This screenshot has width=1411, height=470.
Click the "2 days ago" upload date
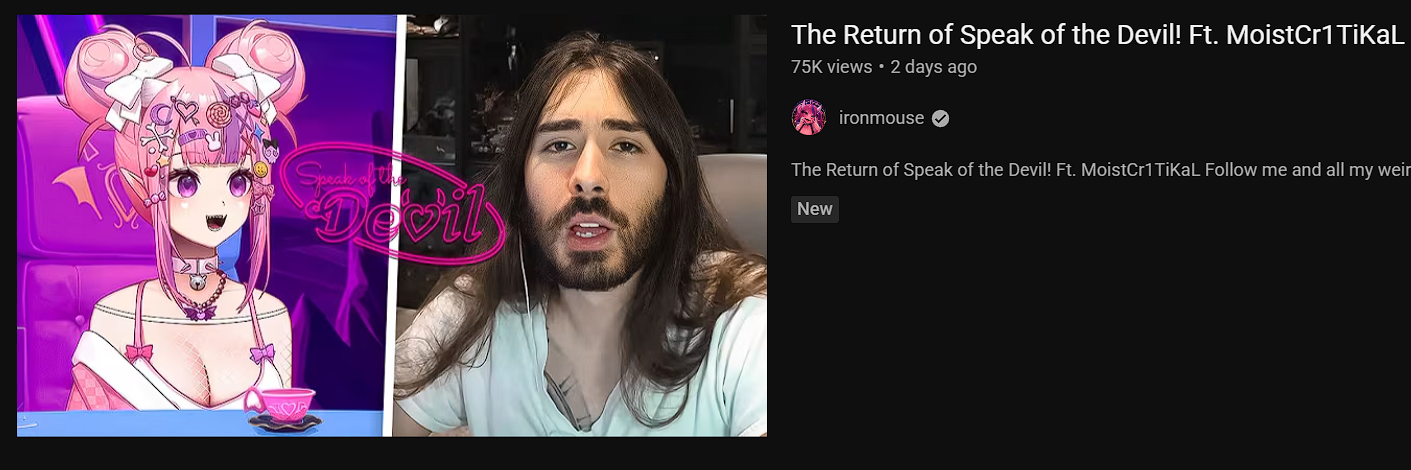click(933, 67)
